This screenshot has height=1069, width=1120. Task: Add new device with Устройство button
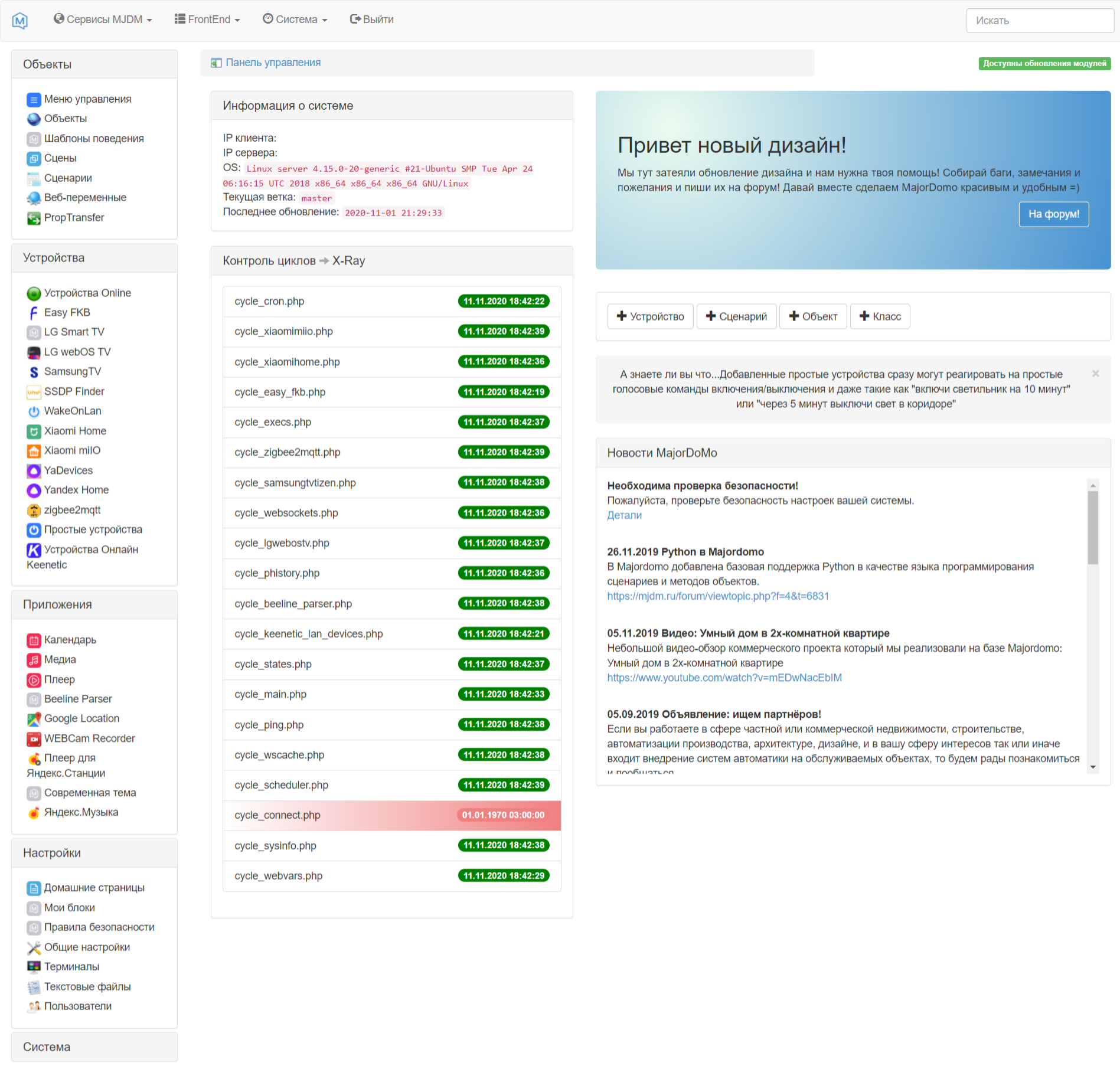point(650,317)
